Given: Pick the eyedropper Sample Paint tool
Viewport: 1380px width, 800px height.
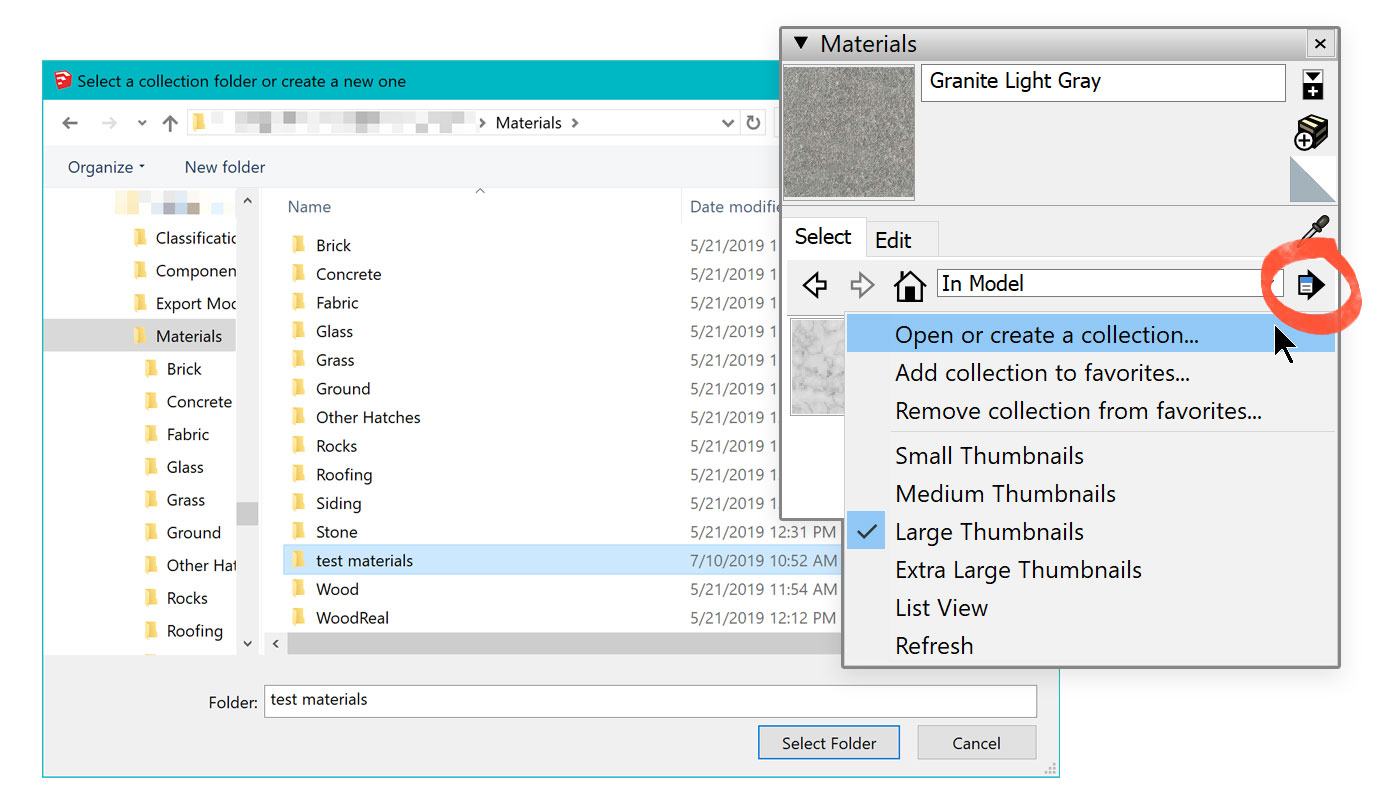Looking at the screenshot, I should click(x=1314, y=229).
